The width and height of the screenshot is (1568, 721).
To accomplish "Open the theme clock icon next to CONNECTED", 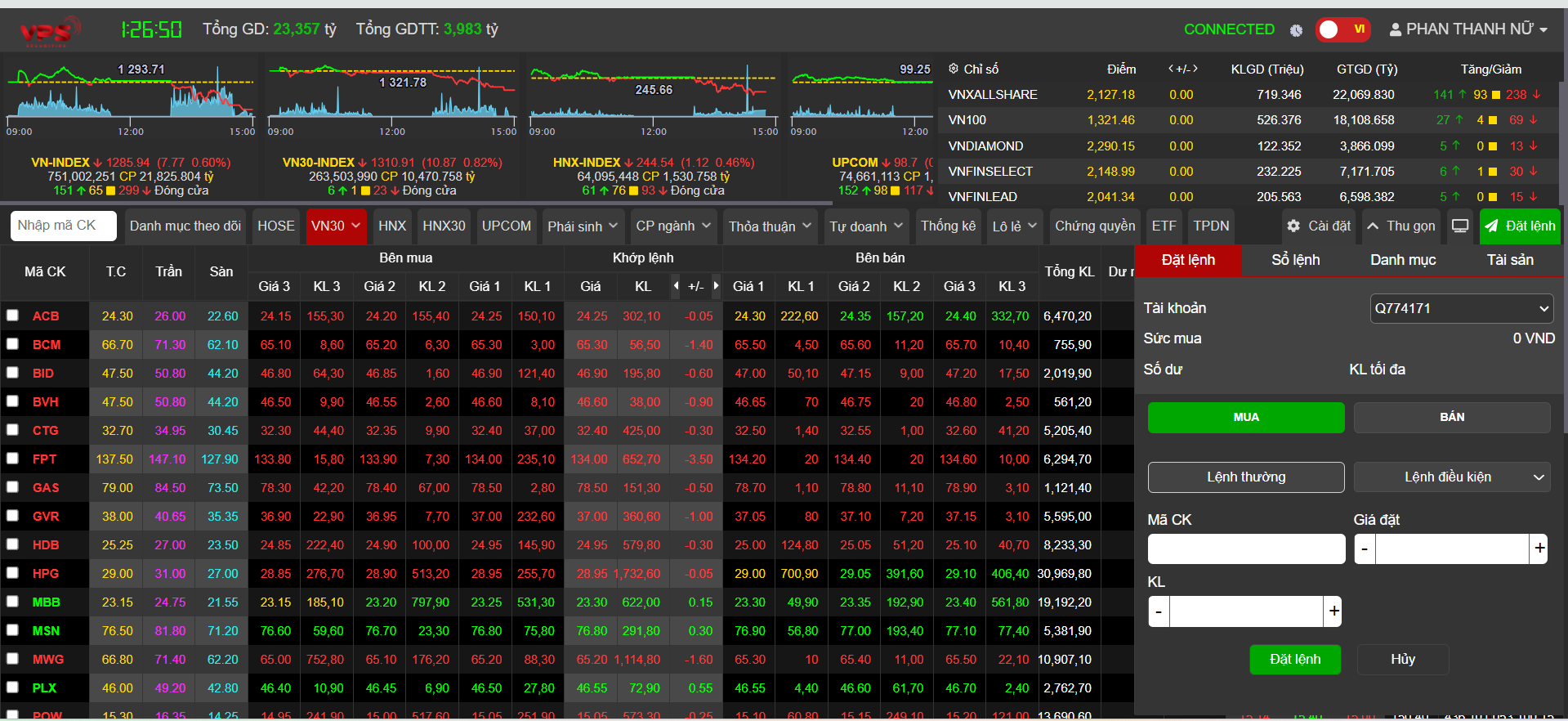I will point(1296,30).
